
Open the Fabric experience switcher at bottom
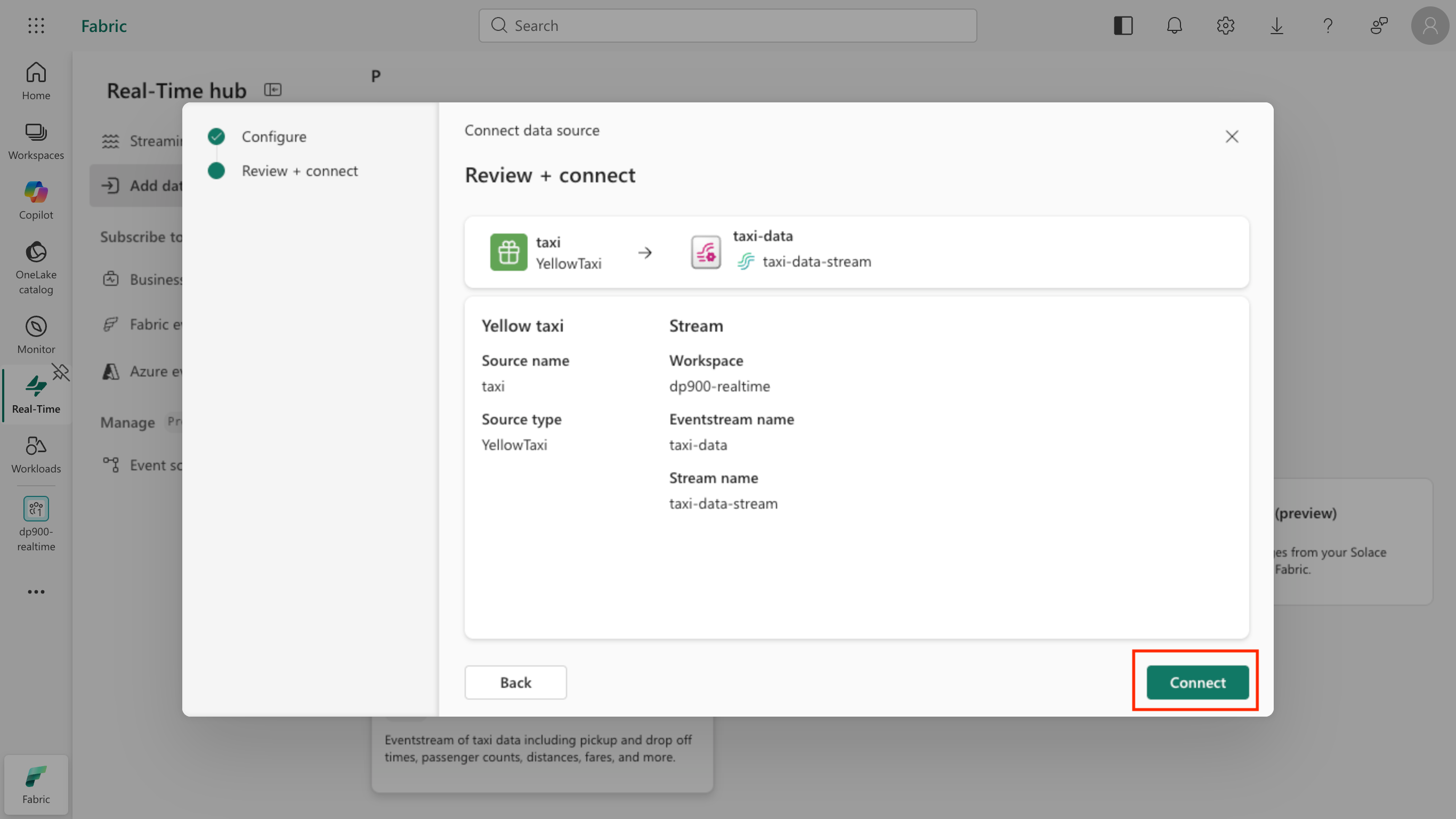36,784
